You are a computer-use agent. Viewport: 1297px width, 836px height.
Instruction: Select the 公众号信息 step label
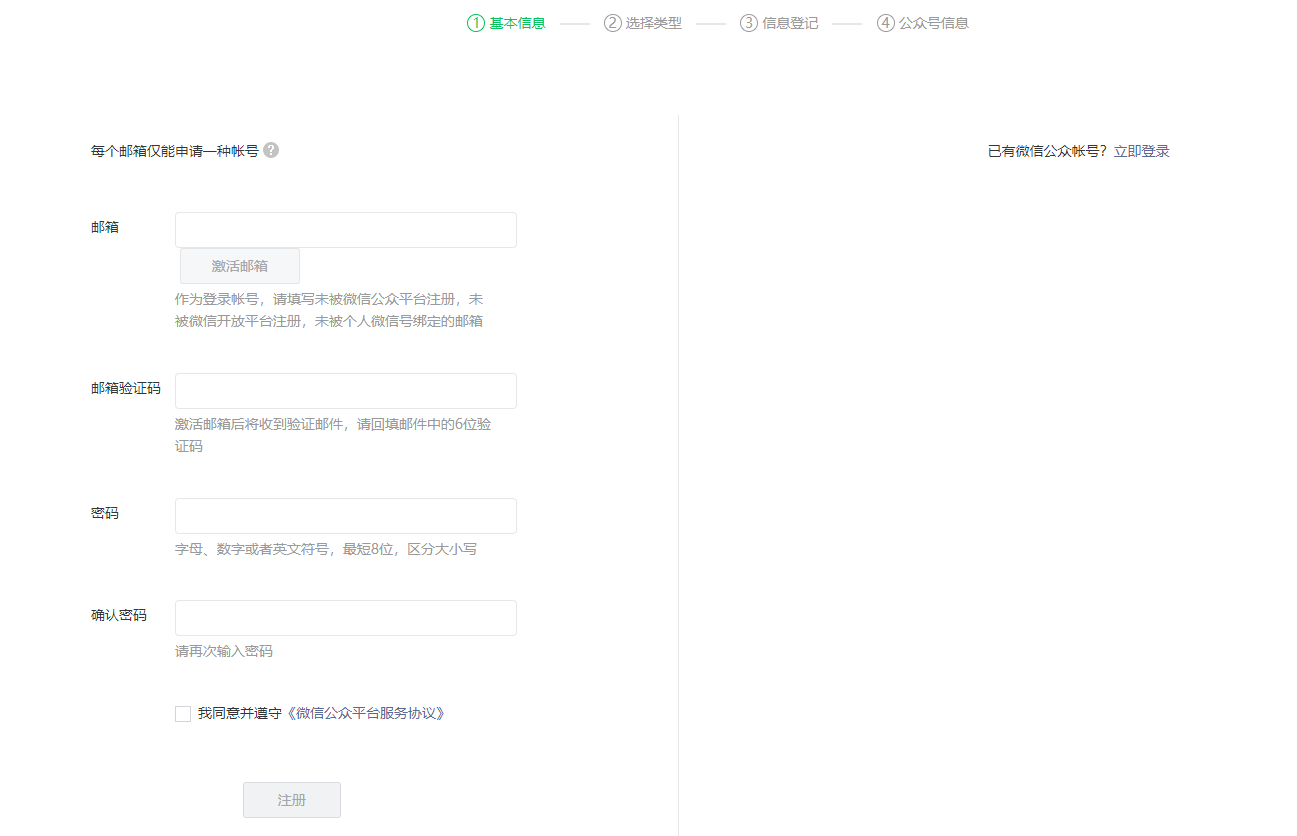[934, 23]
